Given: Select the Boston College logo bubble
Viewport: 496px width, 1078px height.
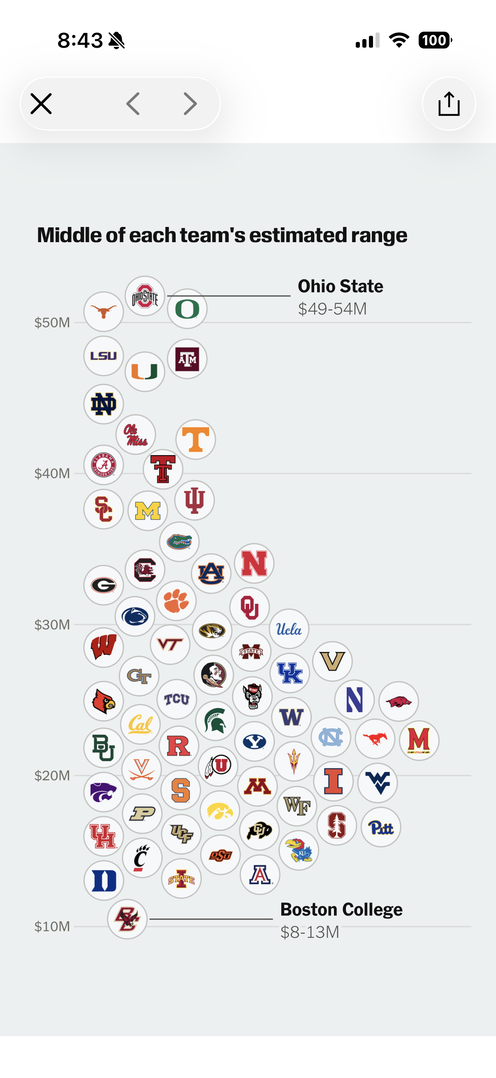Looking at the screenshot, I should click(127, 918).
